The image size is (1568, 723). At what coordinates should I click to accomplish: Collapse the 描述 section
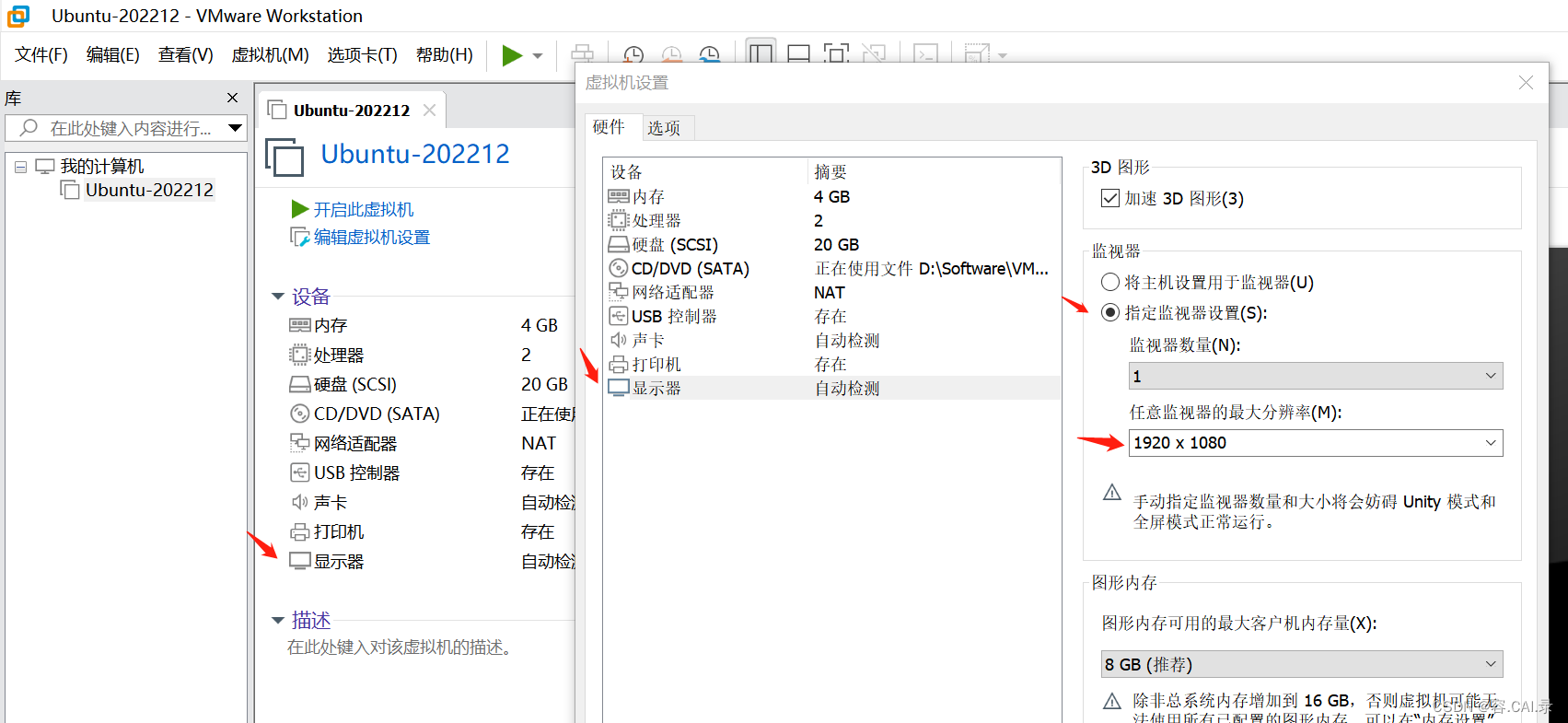[278, 621]
